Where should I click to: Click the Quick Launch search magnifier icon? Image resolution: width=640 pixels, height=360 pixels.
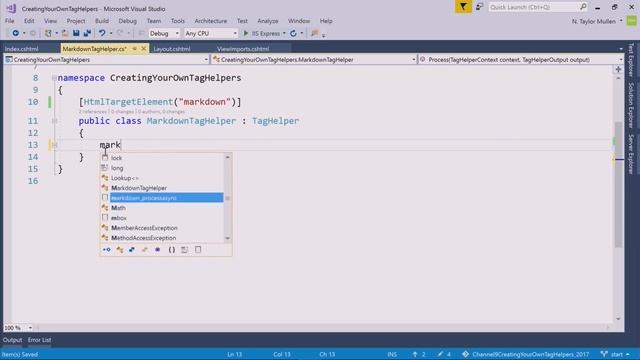pyautogui.click(x=583, y=7)
